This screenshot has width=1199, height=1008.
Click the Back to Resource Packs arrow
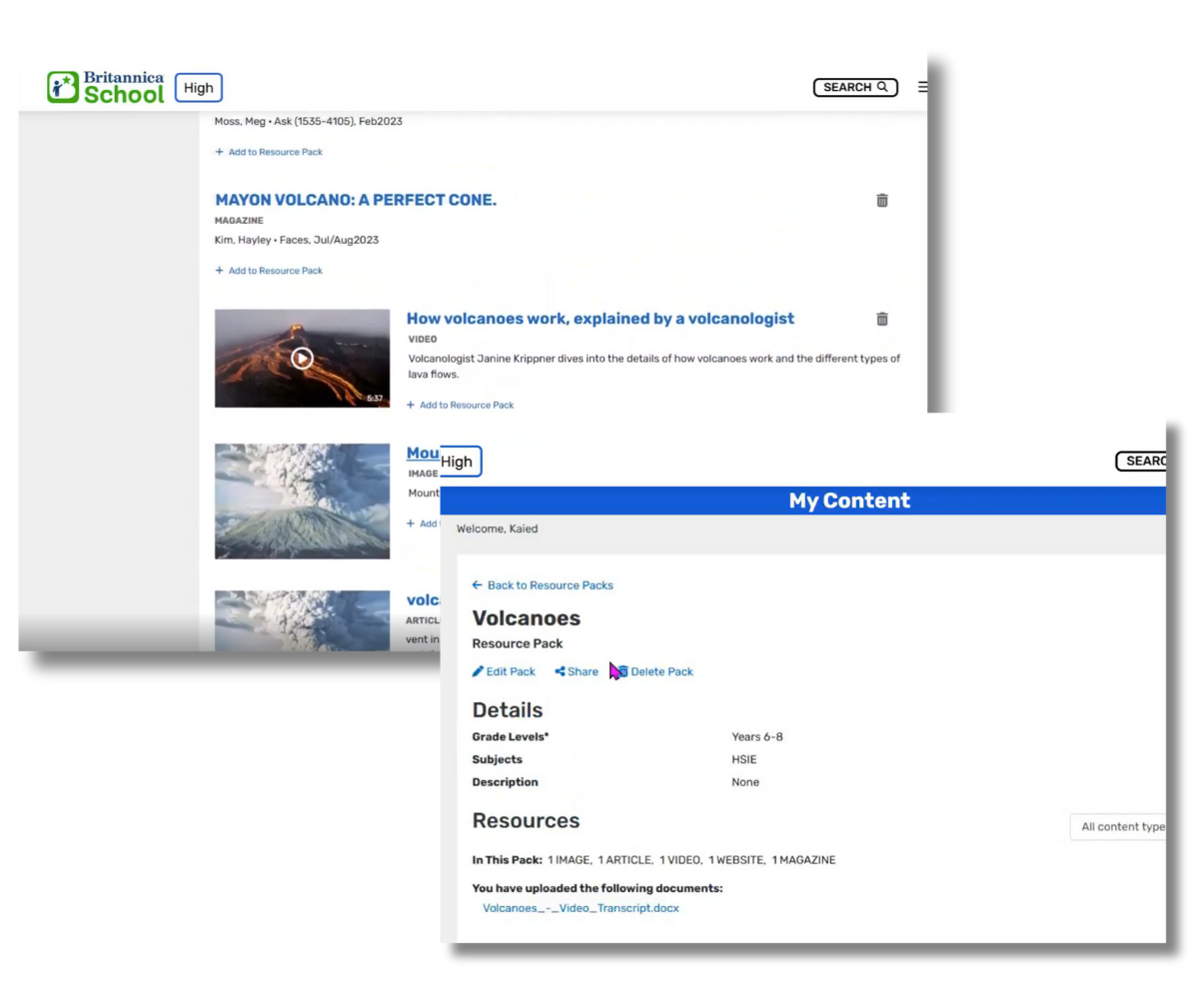[x=478, y=585]
